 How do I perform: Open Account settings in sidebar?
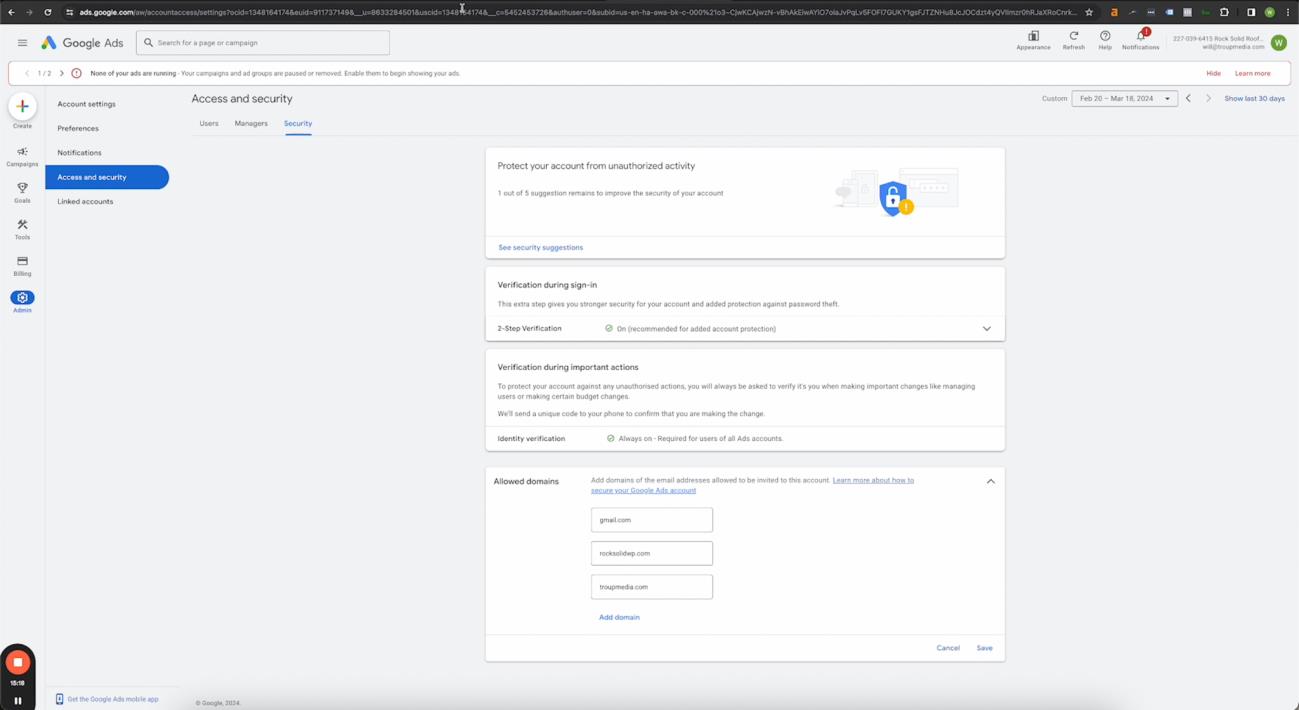[86, 104]
